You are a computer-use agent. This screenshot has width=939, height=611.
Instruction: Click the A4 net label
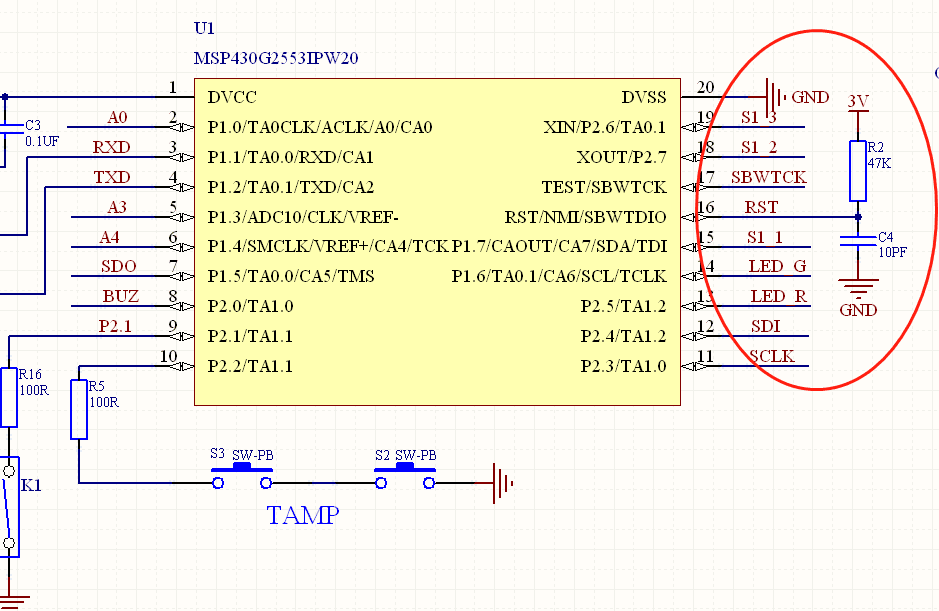click(x=109, y=237)
